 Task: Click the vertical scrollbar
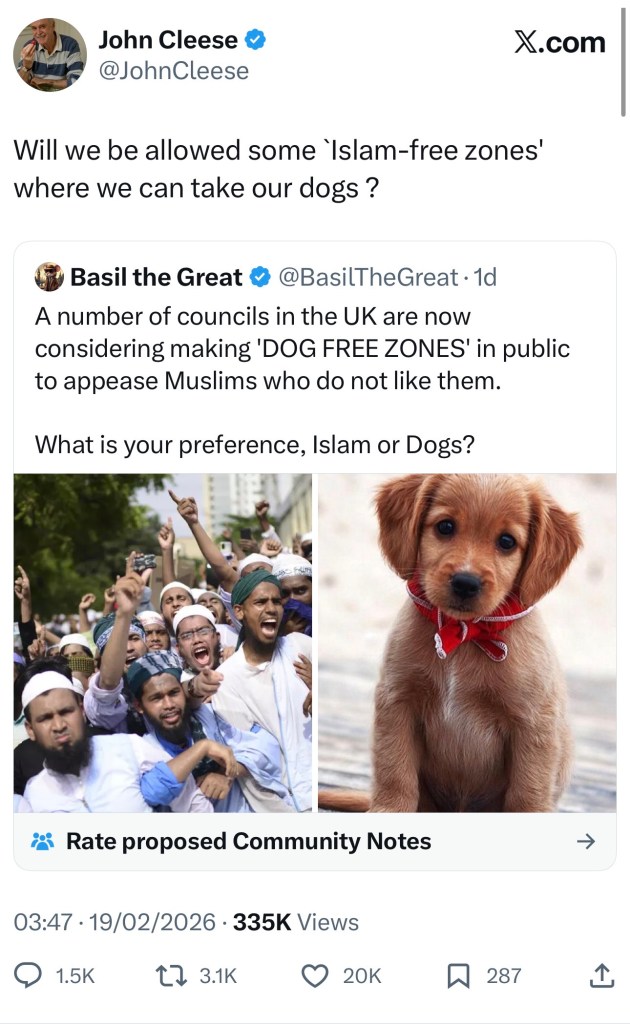click(x=623, y=62)
